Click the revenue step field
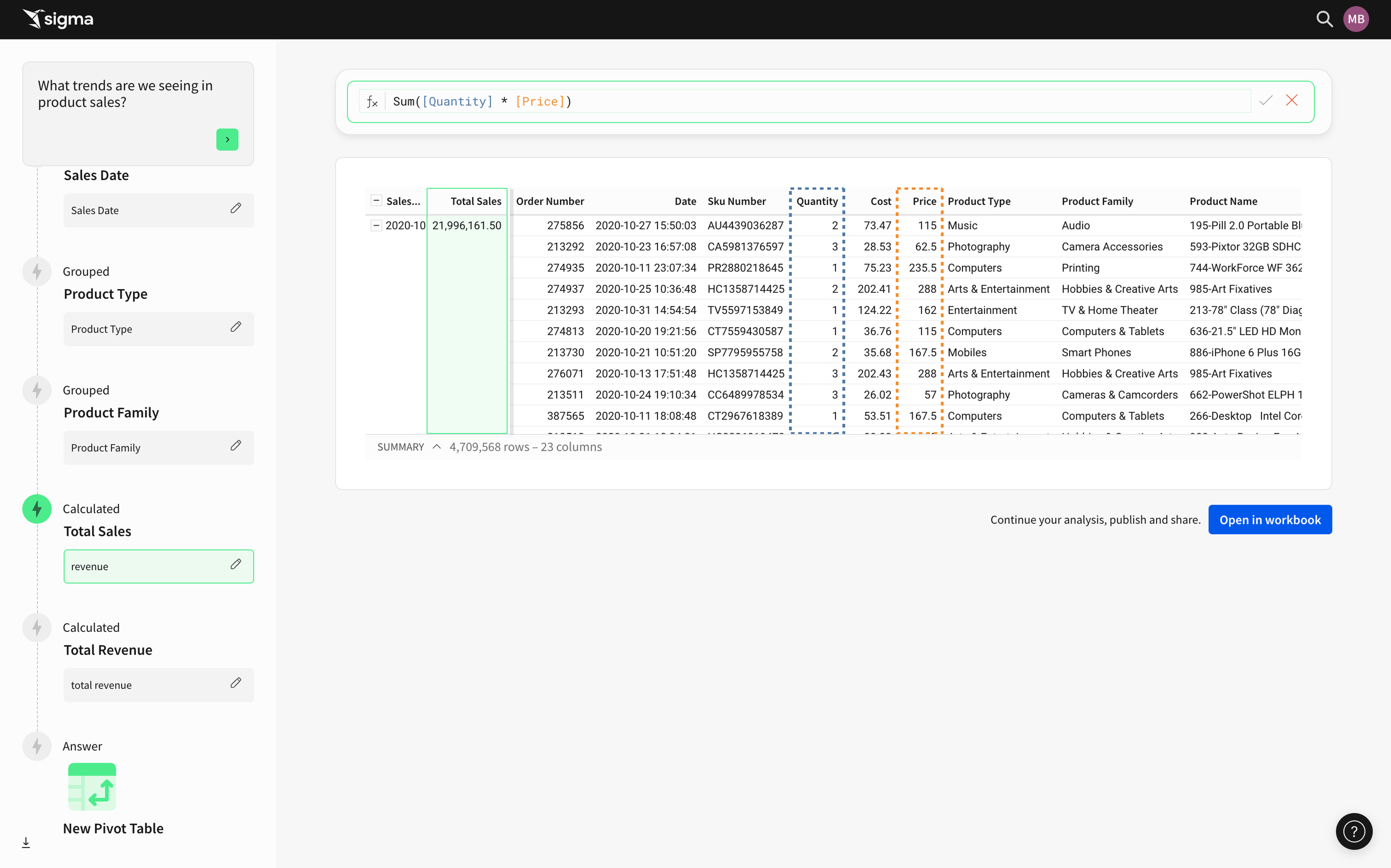1391x868 pixels. tap(159, 567)
